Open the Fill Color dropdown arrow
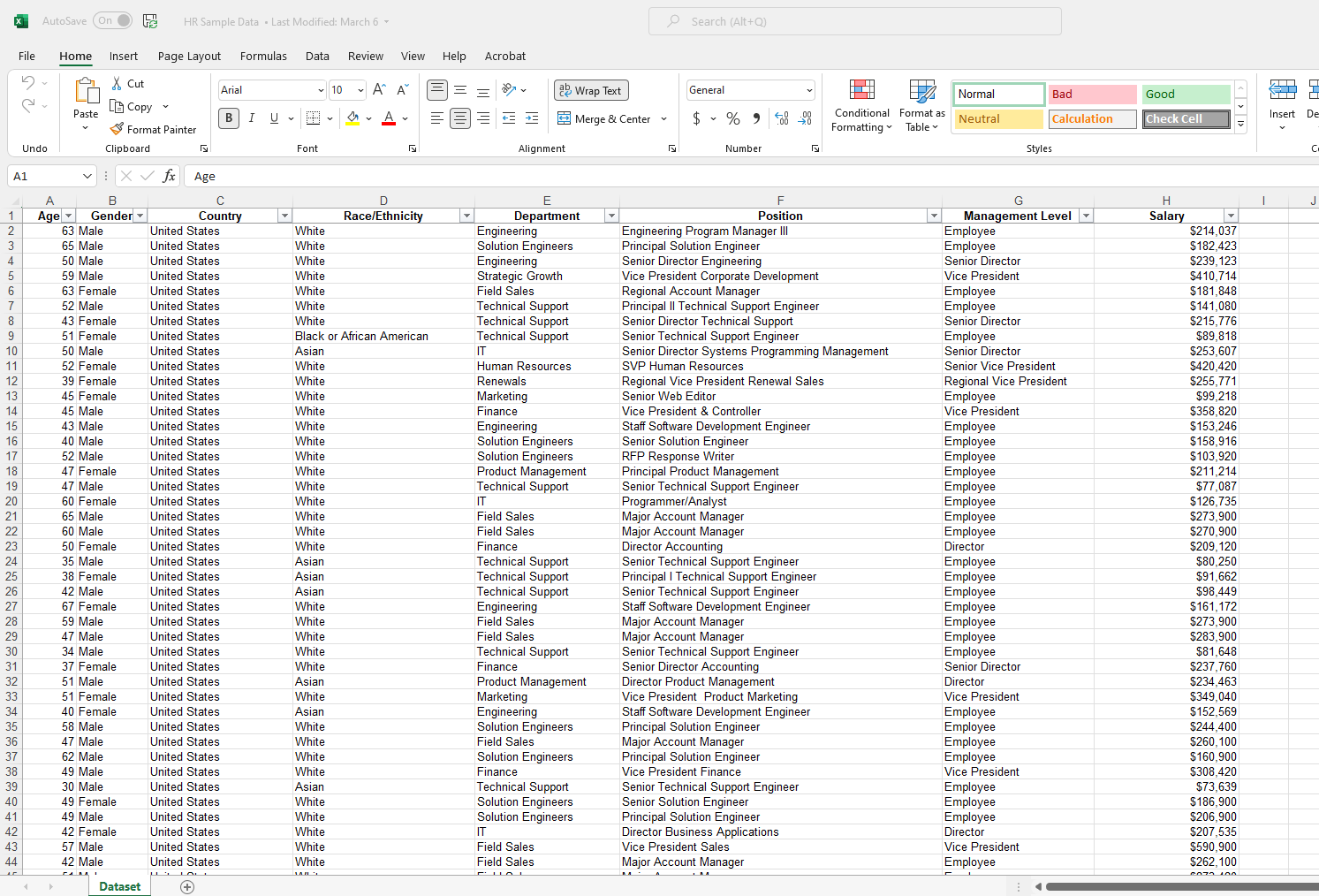Image resolution: width=1319 pixels, height=896 pixels. 369,118
